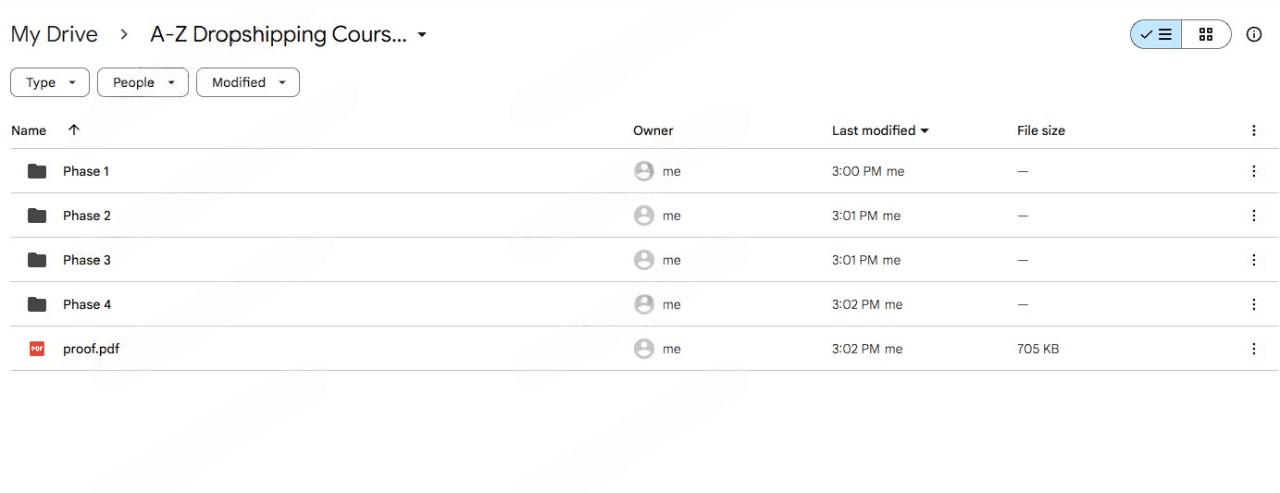The image size is (1280, 493).
Task: Click the Name column header
Action: [x=29, y=131]
